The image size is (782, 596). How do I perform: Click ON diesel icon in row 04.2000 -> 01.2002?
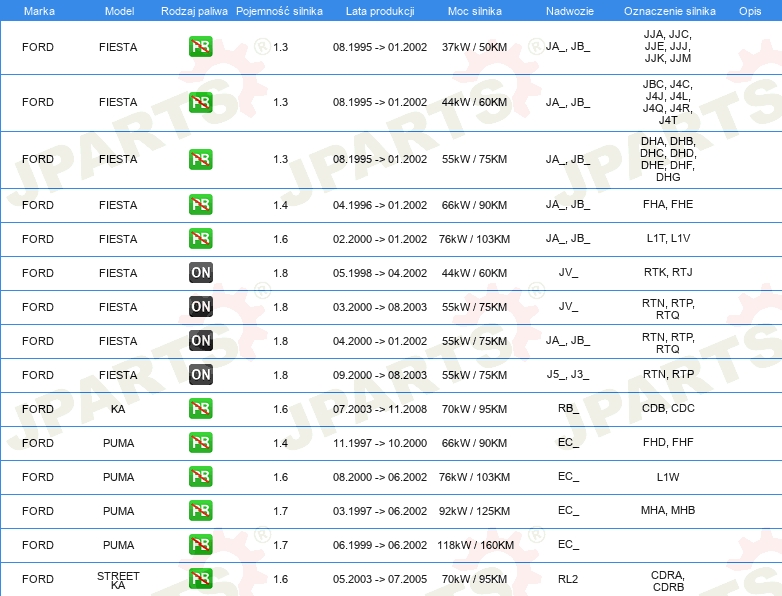pos(200,341)
